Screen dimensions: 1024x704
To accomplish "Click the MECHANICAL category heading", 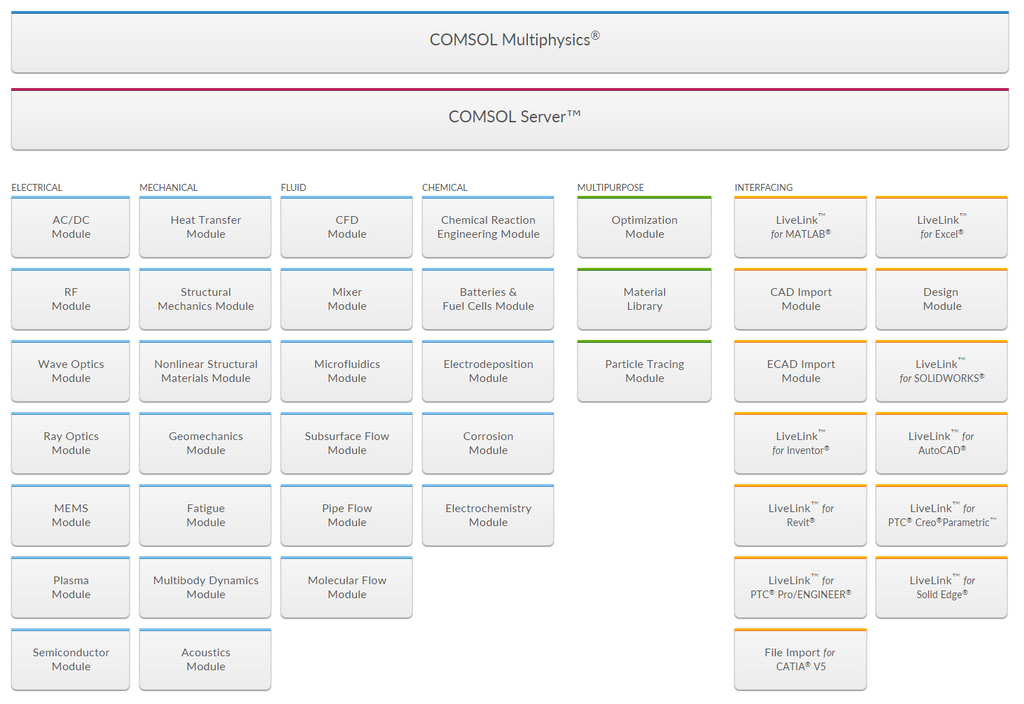I will coord(168,187).
